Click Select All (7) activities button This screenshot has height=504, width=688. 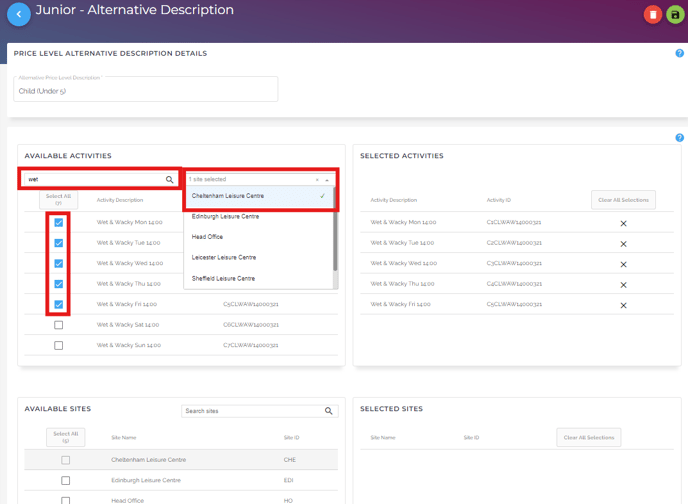coord(58,200)
